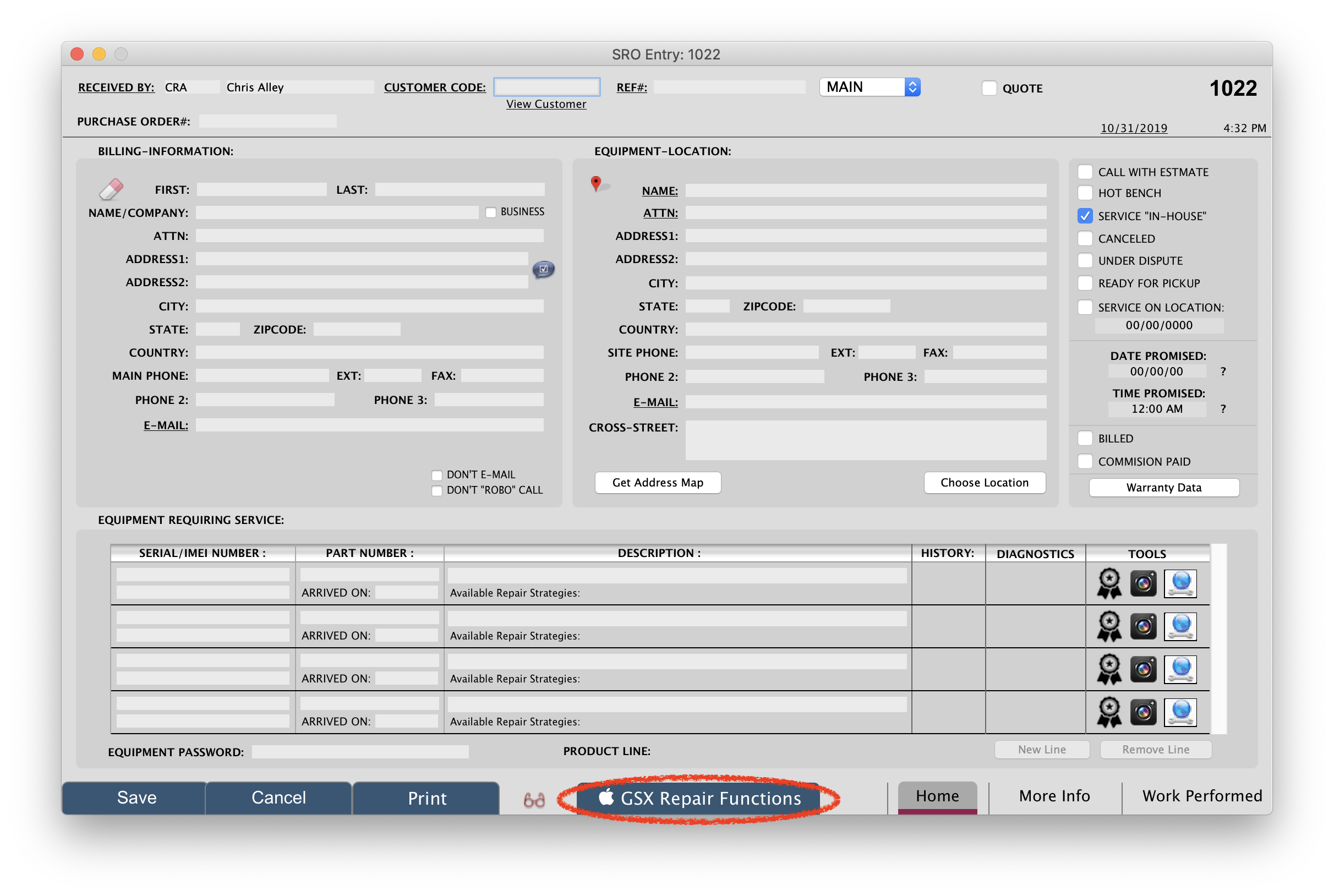Open the Work Performed tab
This screenshot has height=896, width=1334.
(x=1201, y=796)
